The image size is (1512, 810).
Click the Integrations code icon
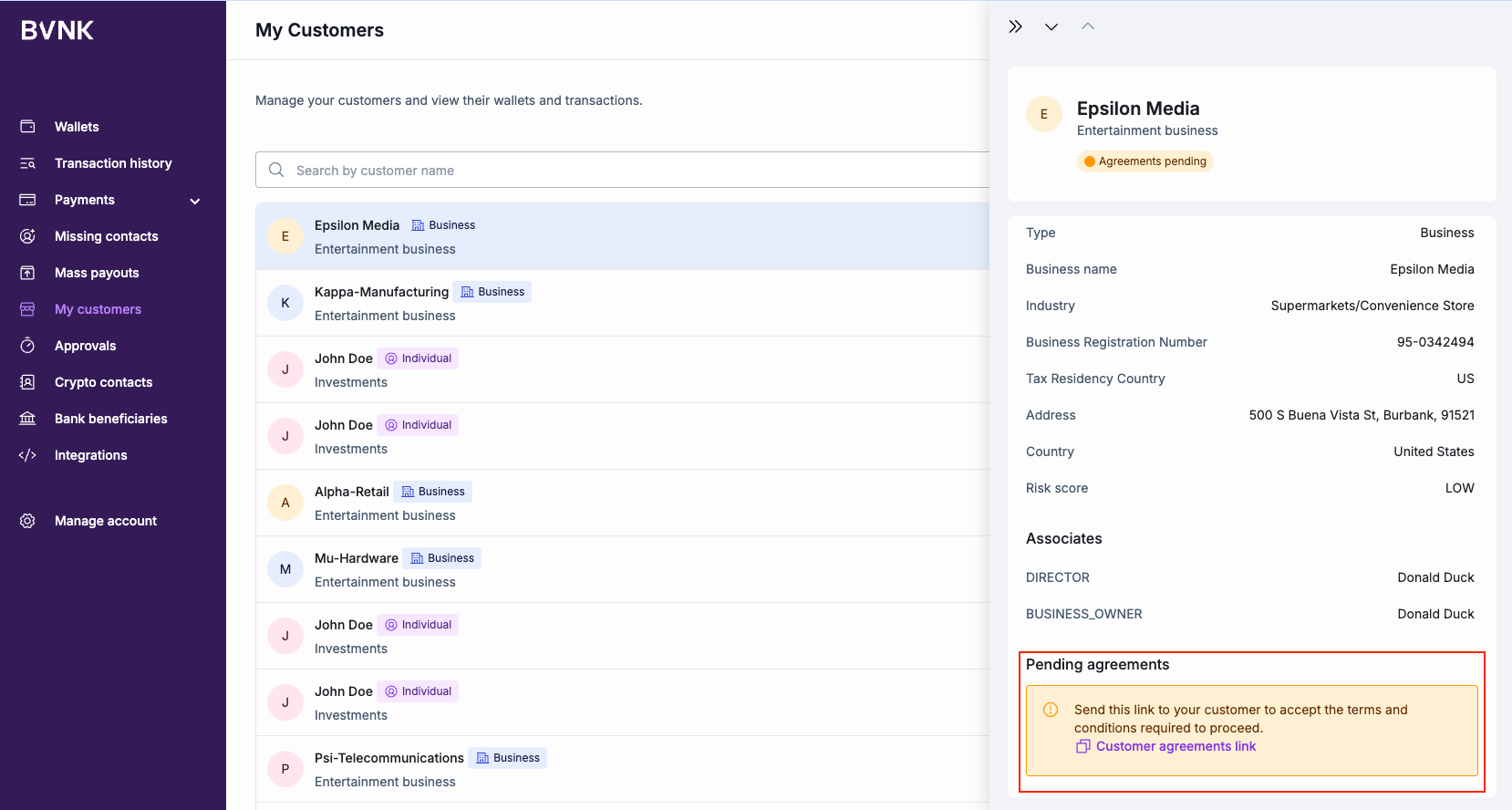(x=27, y=455)
